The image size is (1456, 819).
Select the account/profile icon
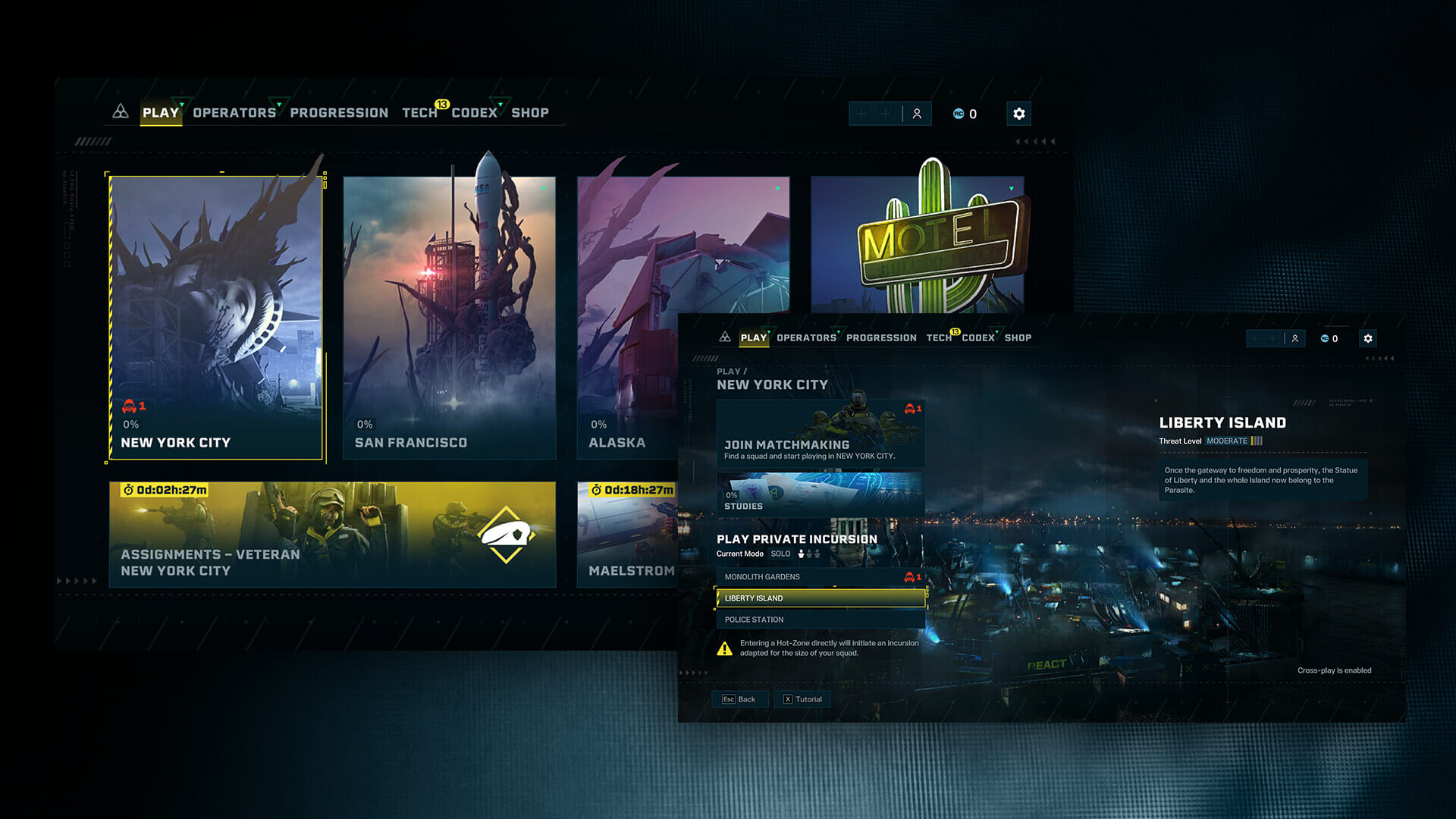[916, 113]
